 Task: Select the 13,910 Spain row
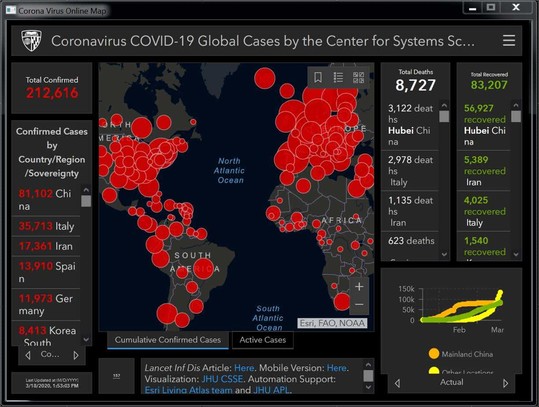click(x=46, y=272)
